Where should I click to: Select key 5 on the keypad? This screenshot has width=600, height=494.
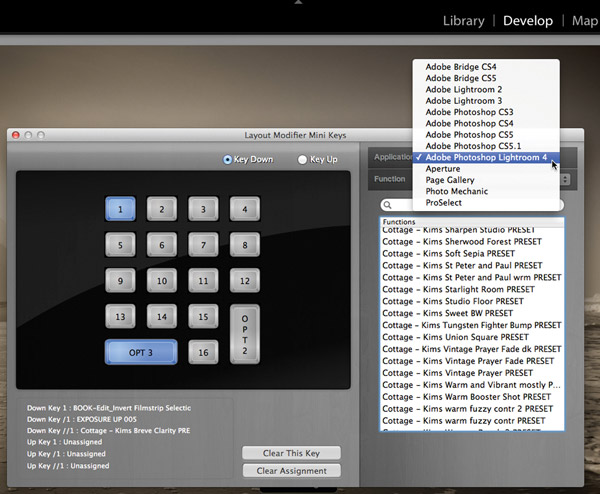(x=120, y=245)
